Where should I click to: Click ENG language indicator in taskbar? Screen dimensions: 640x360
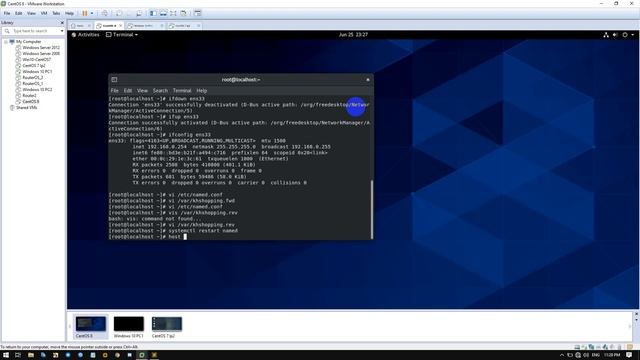tap(596, 355)
